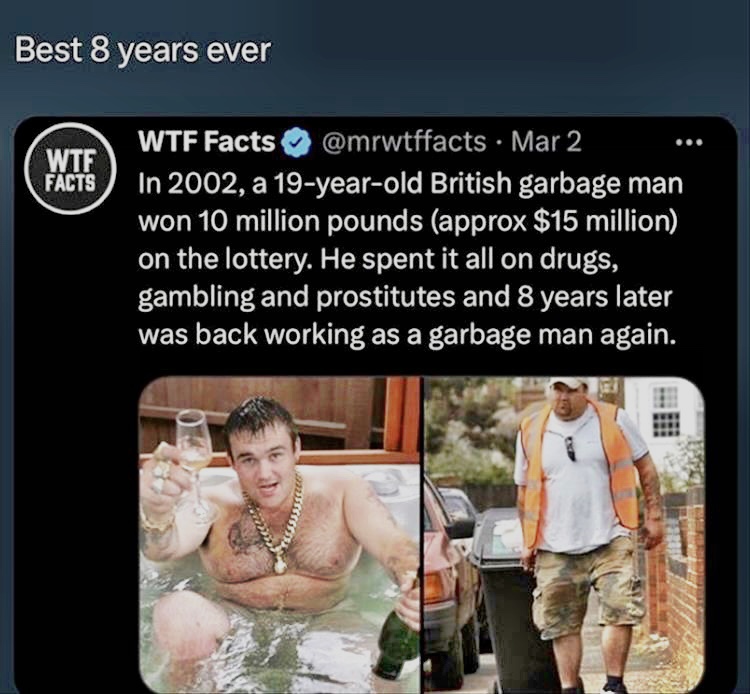Open the three-dot more options menu

689,142
